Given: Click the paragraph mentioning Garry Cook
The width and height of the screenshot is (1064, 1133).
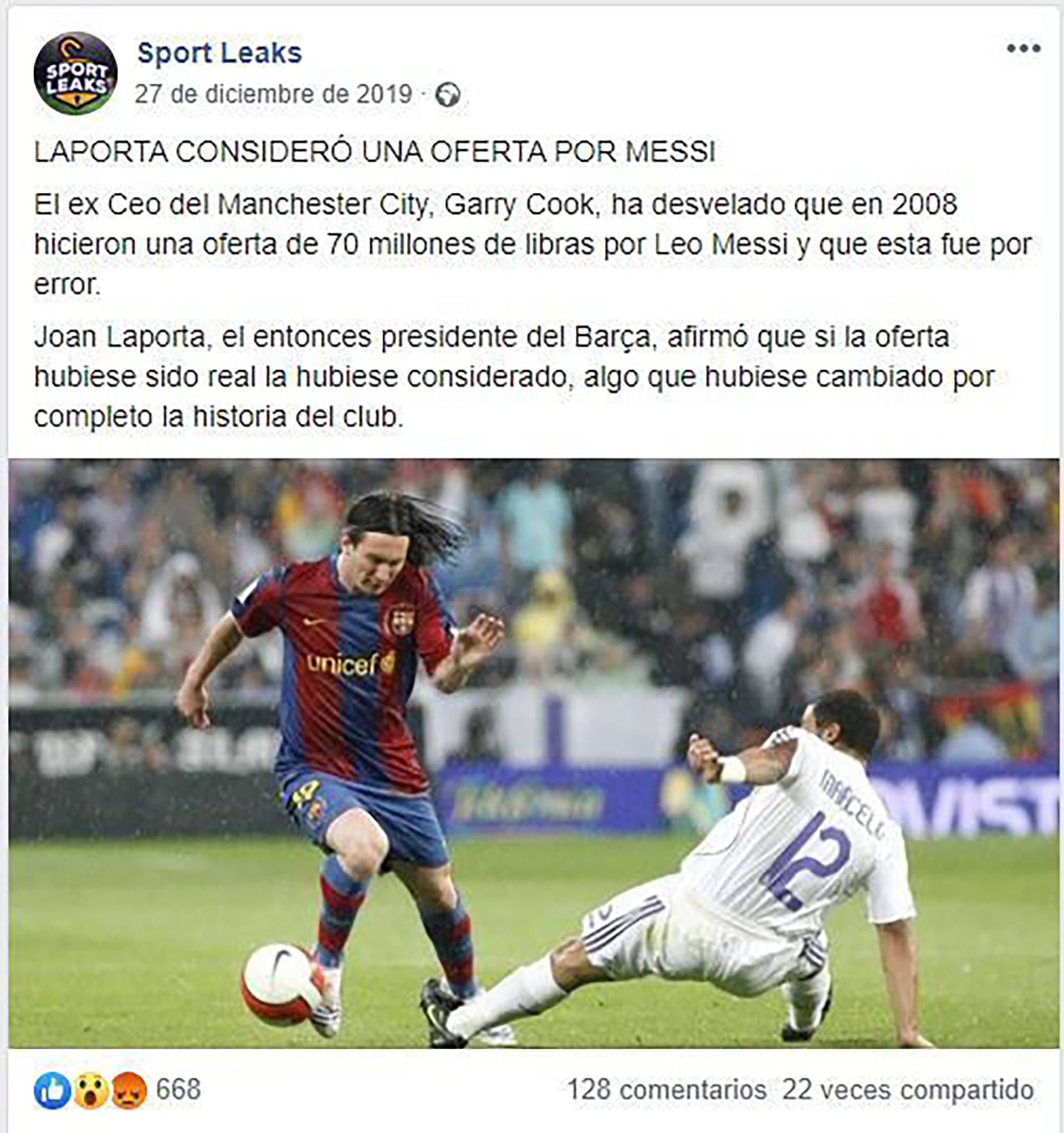Looking at the screenshot, I should (533, 244).
